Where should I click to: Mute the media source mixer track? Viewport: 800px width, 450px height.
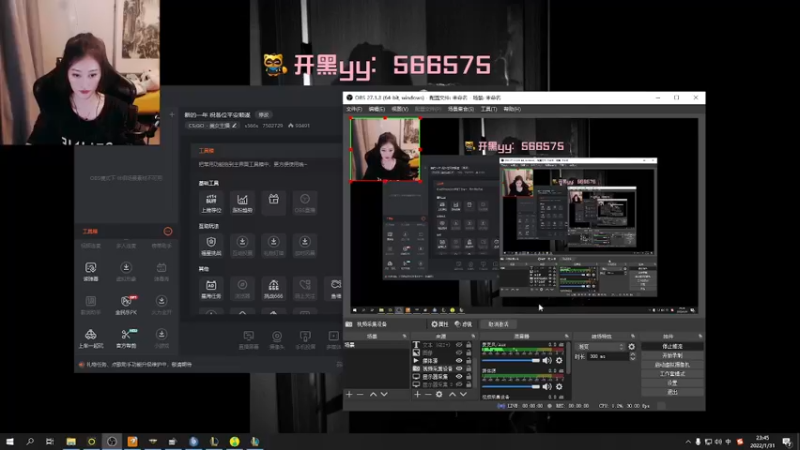coord(547,386)
